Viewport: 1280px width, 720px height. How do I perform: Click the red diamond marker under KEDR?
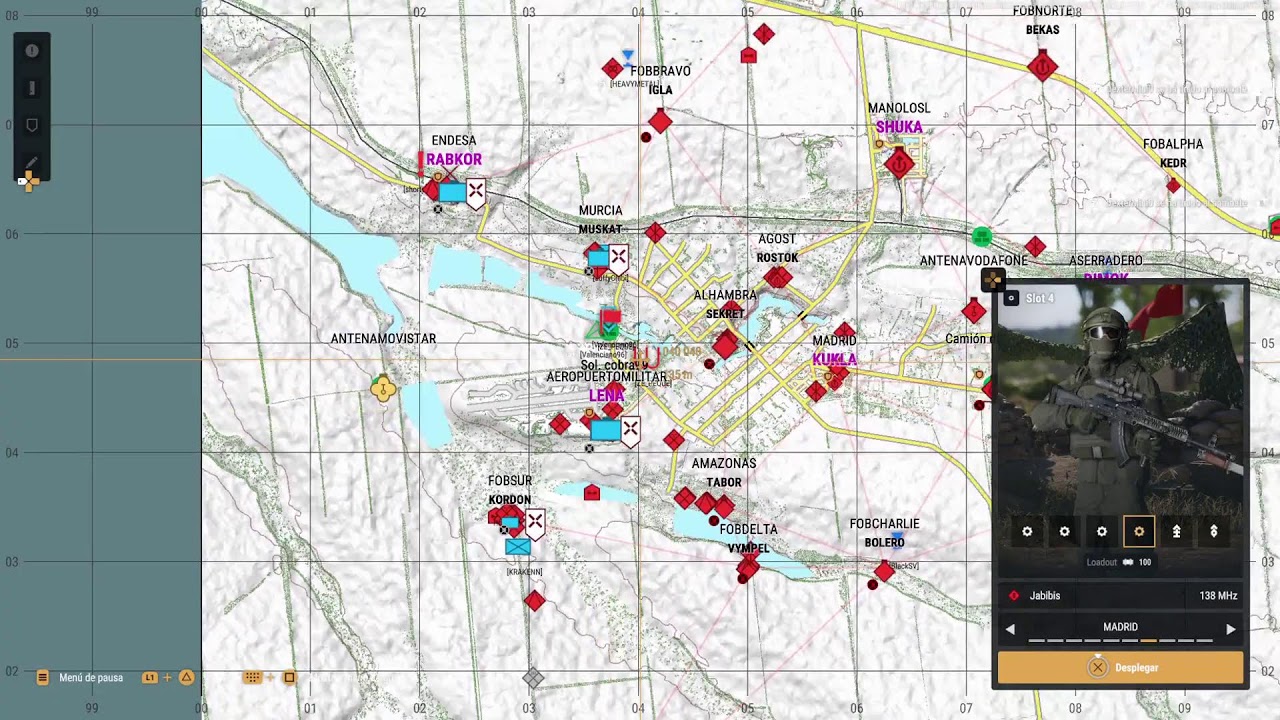pos(1173,185)
